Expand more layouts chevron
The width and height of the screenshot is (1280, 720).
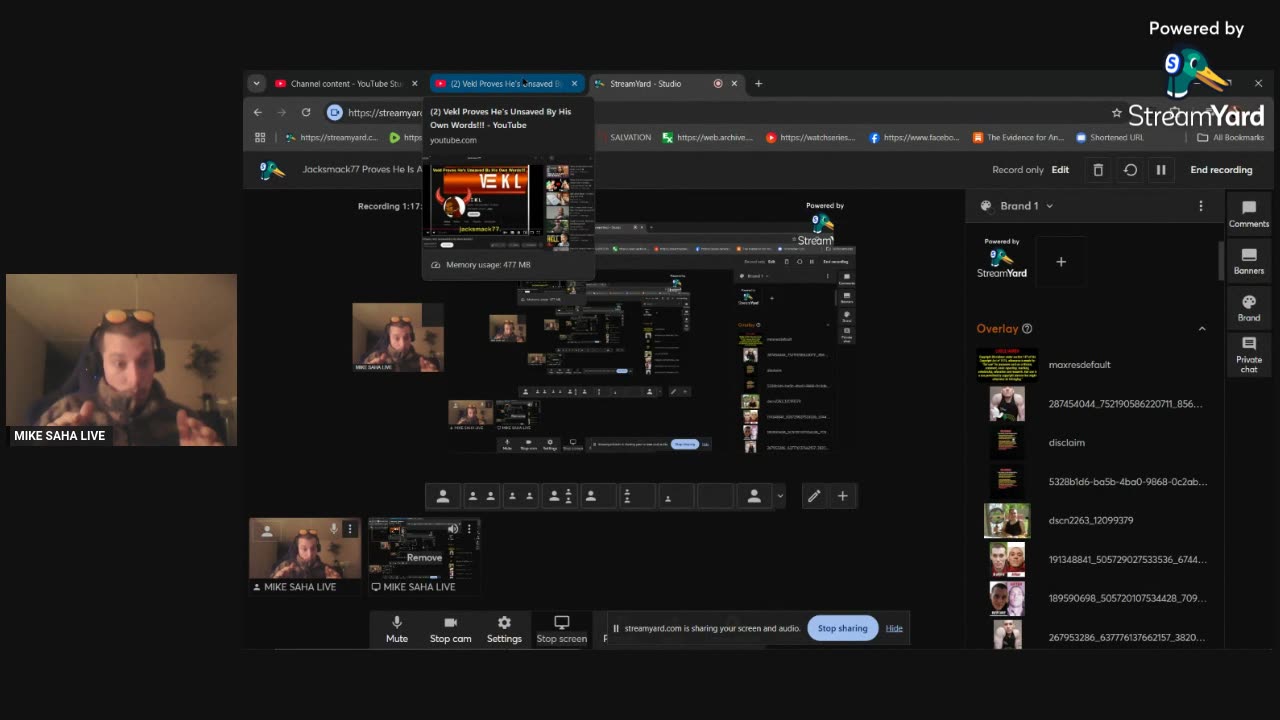[x=780, y=496]
